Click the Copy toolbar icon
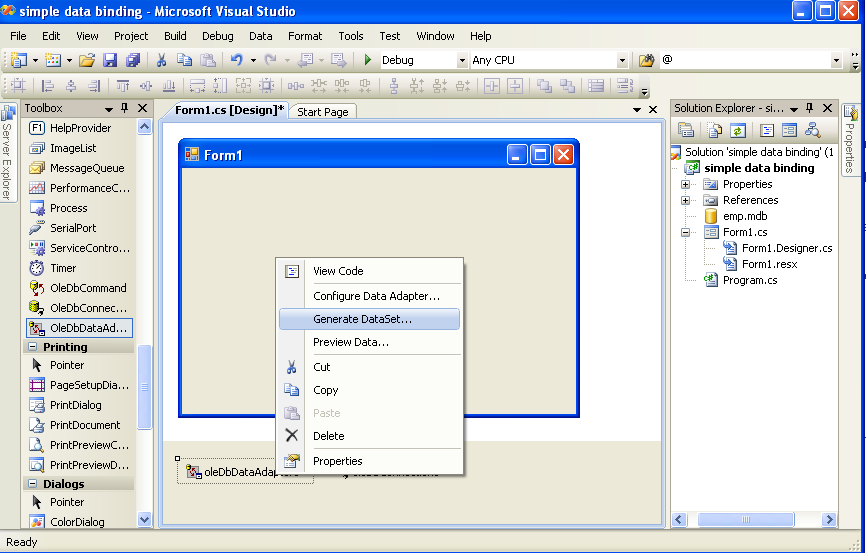 [x=184, y=60]
